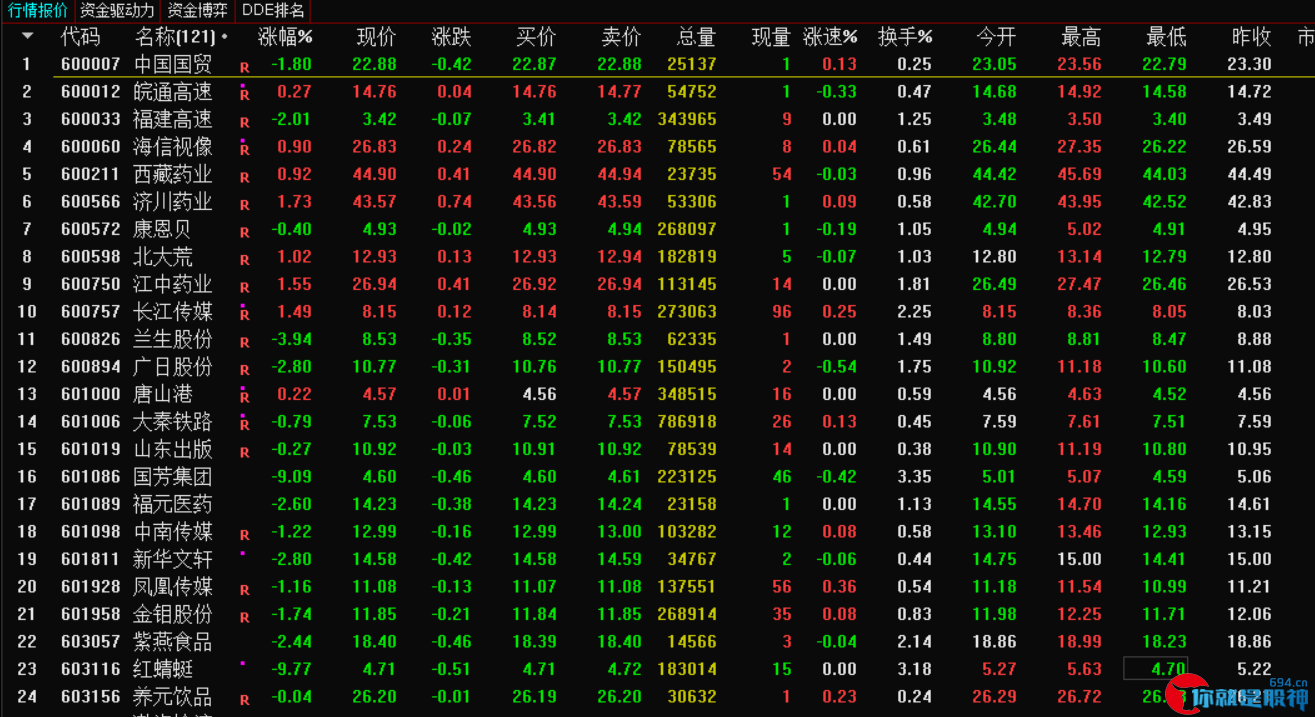Screen dimensions: 1315x717
Task: Click 北大荒 bid price 12.93
Action: [x=534, y=257]
